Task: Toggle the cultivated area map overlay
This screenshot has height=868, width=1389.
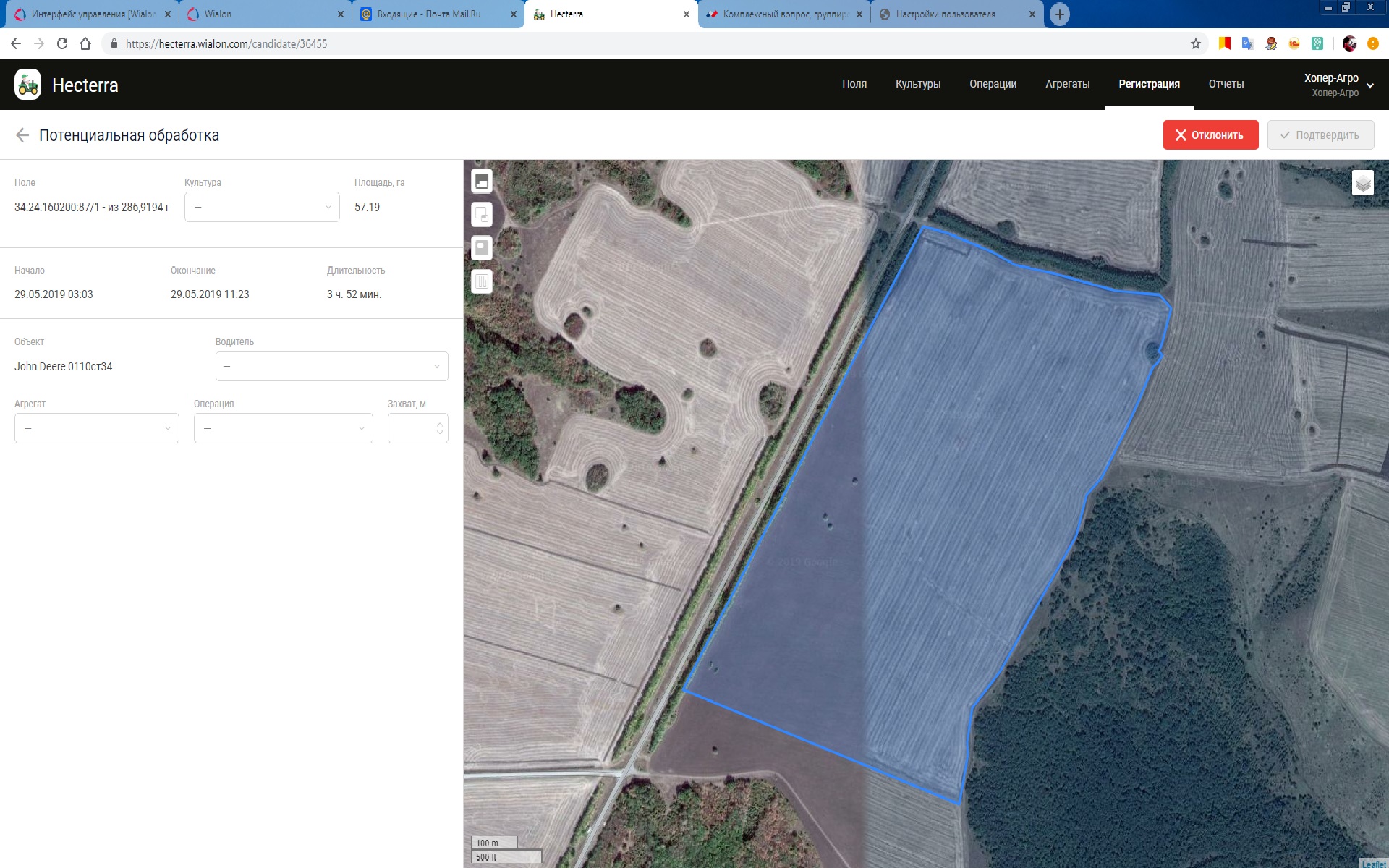Action: point(482,181)
